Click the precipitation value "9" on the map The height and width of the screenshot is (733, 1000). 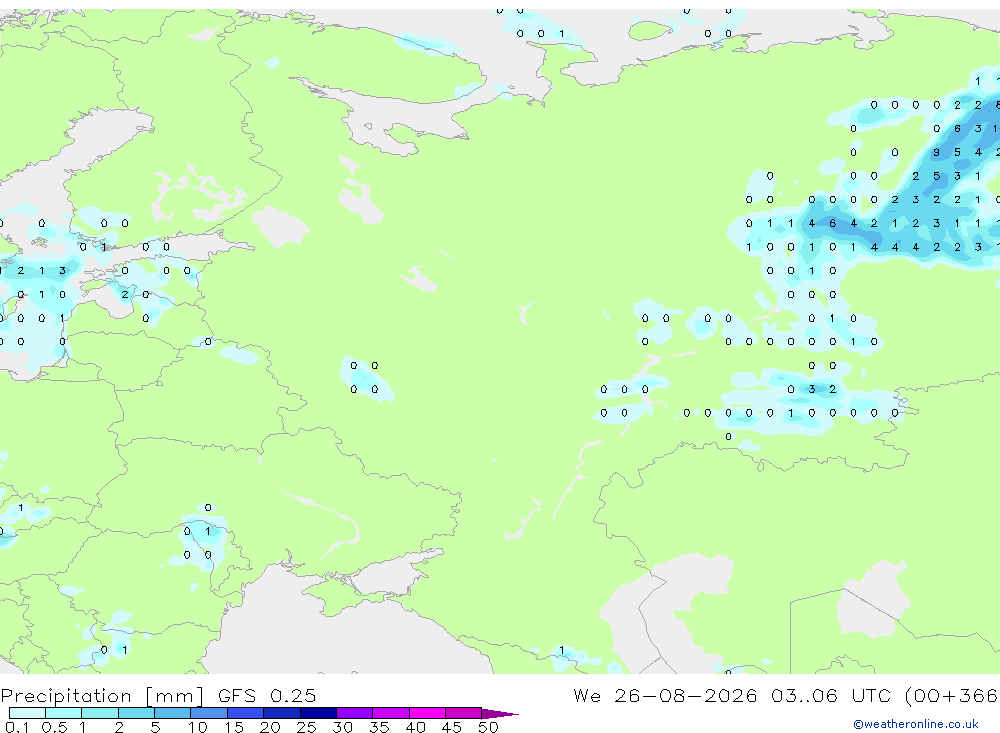pos(936,152)
